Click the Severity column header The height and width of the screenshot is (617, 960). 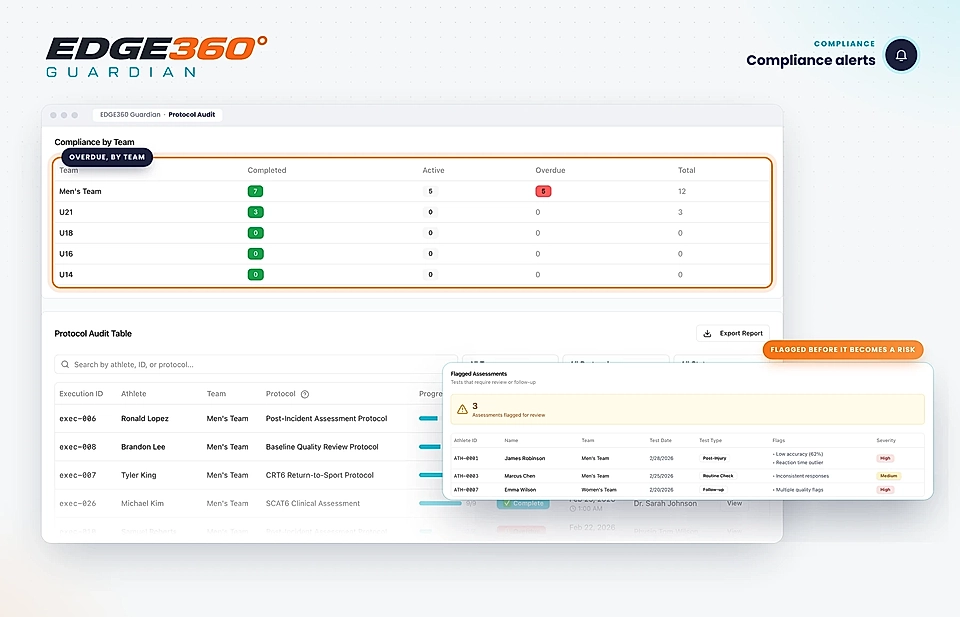coord(886,440)
